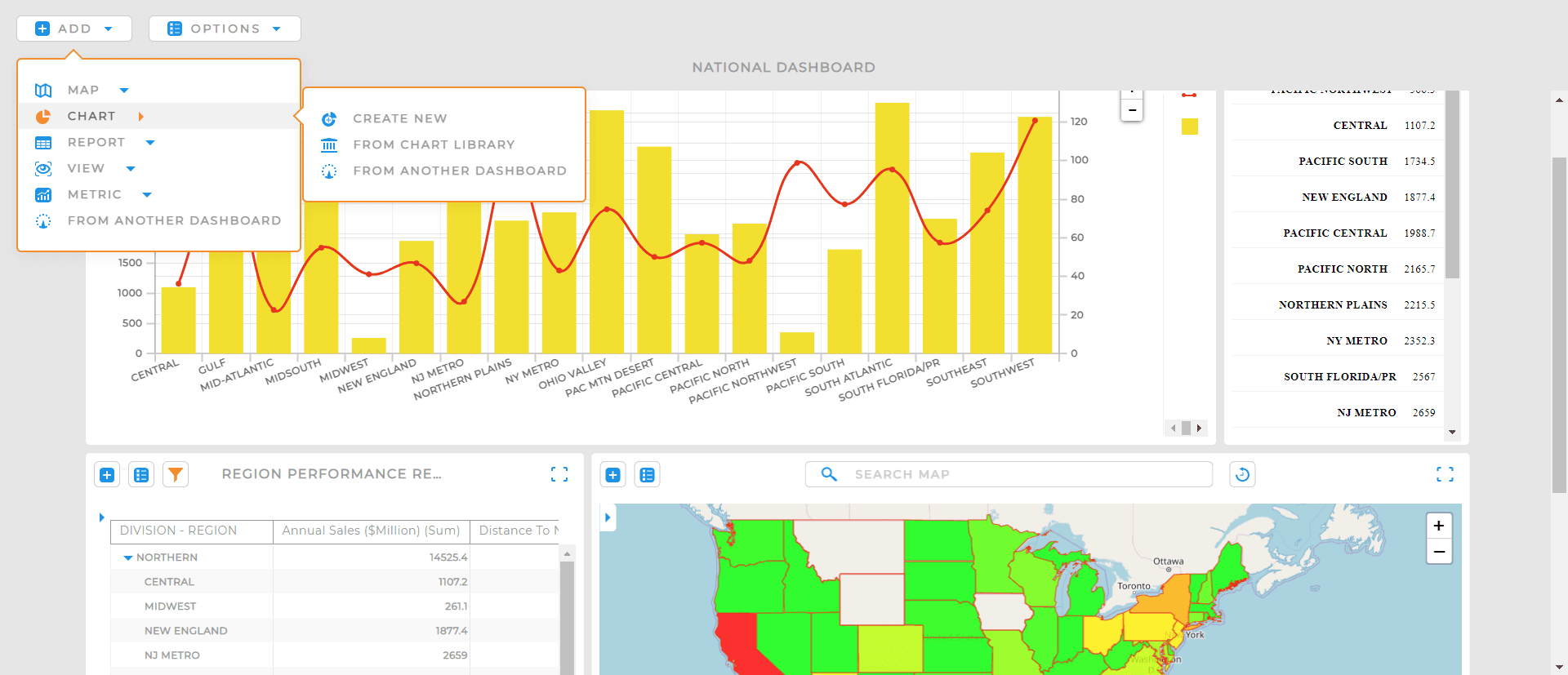This screenshot has width=1568, height=675.
Task: Zoom out on the map with minus
Action: click(1439, 552)
